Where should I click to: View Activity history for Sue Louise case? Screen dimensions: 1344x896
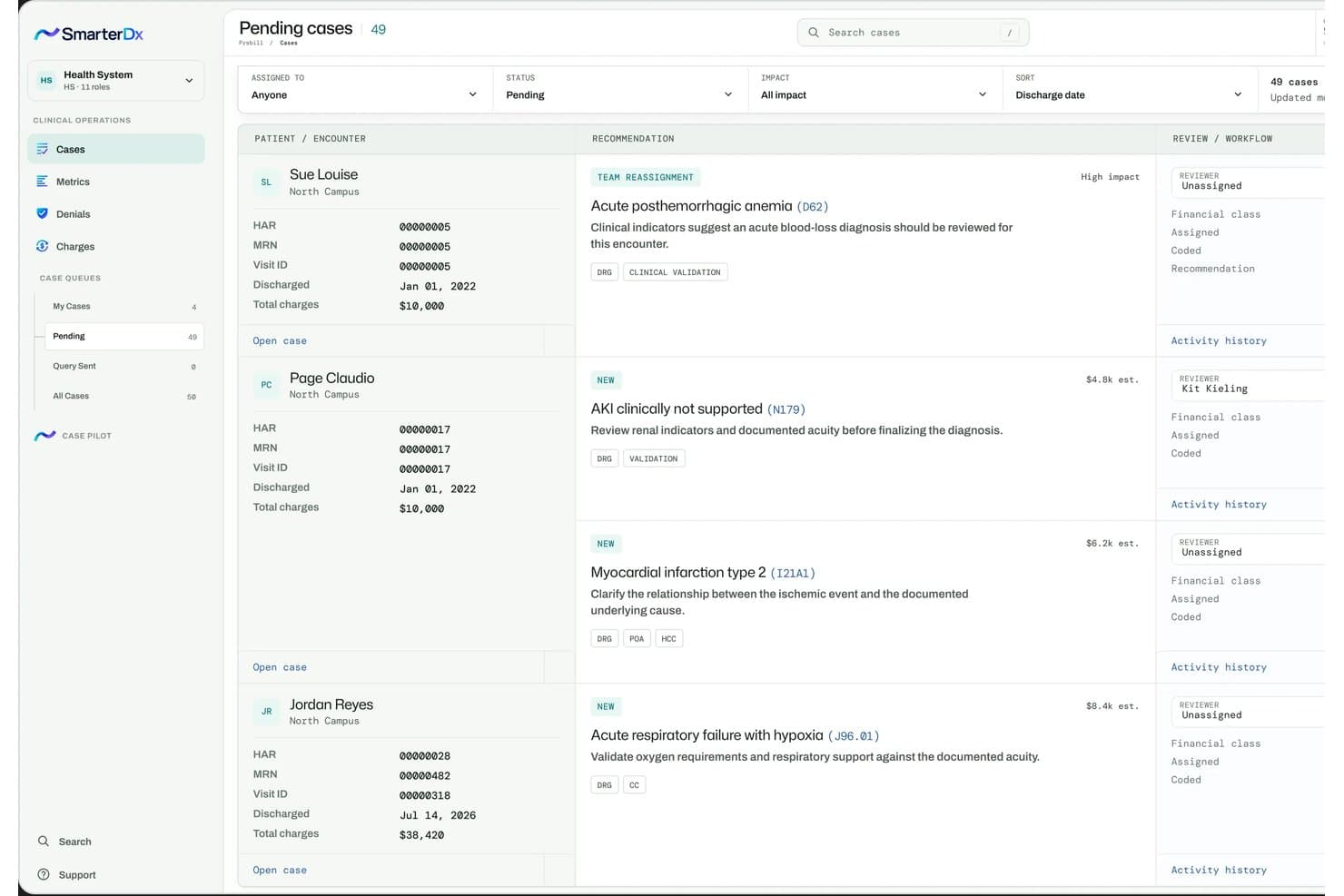[x=1219, y=340]
